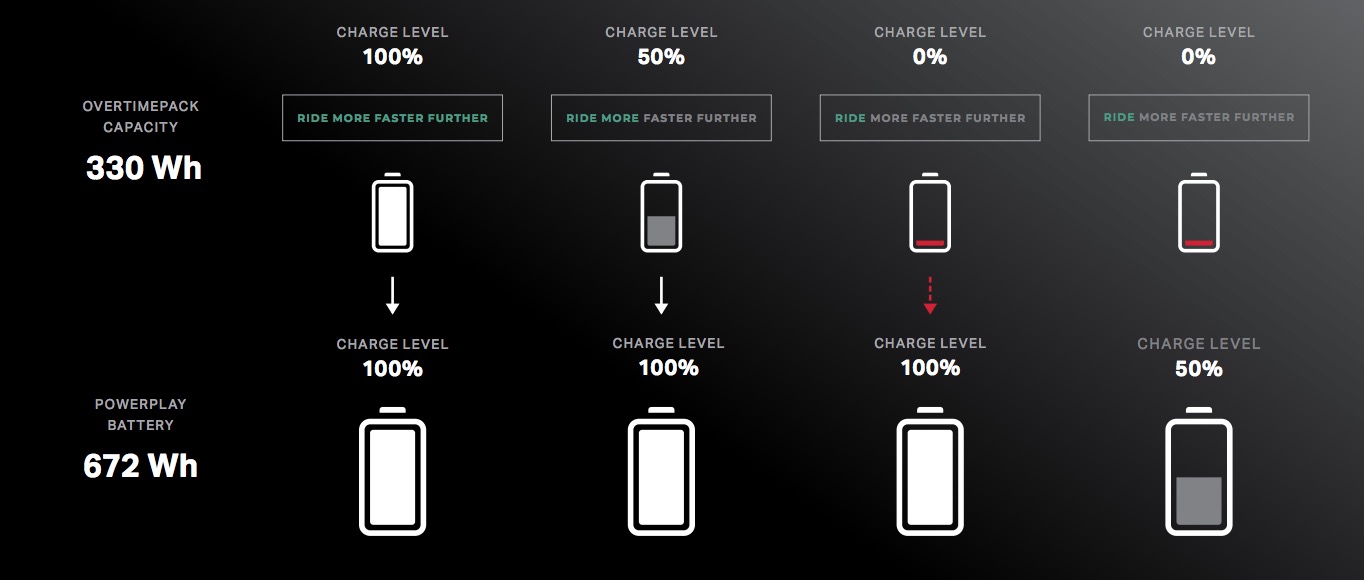Click the dimmest RIDE MORE FASTER FURTHER box
Image resolution: width=1364 pixels, height=580 pixels.
point(1198,118)
